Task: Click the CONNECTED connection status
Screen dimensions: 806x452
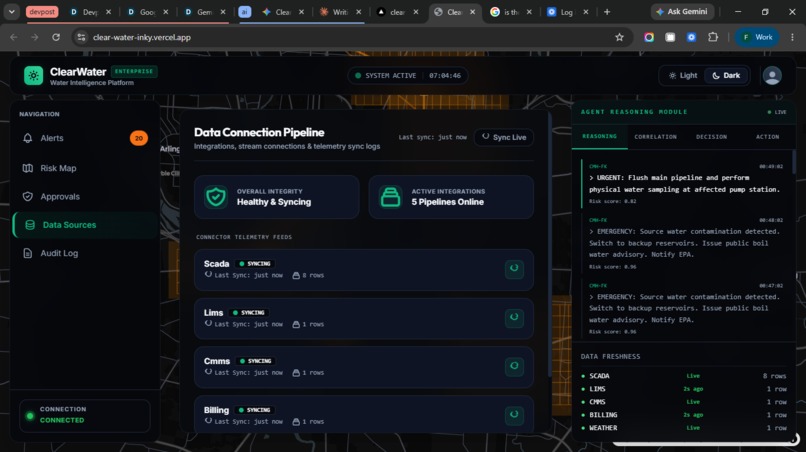Action: [x=62, y=420]
